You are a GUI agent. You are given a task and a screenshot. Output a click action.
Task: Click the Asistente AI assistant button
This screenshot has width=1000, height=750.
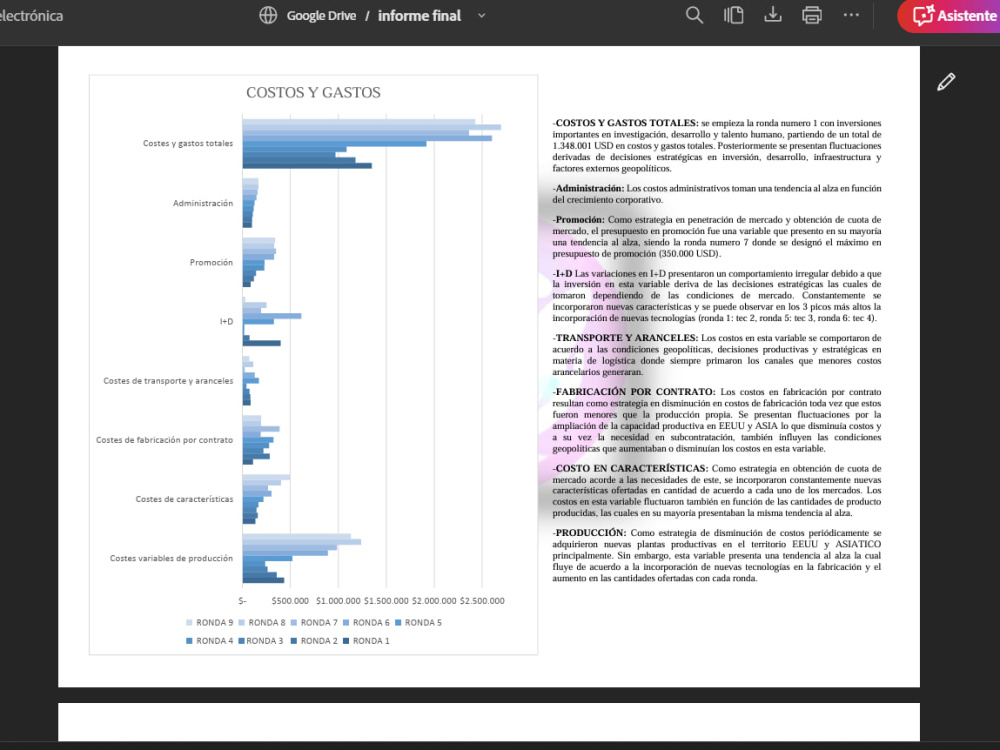(950, 15)
